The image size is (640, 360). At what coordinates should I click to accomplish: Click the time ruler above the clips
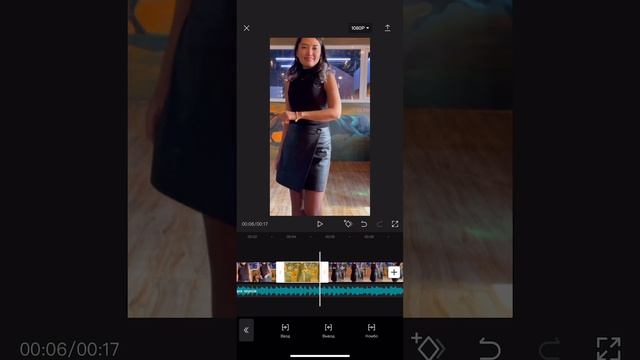coord(320,237)
